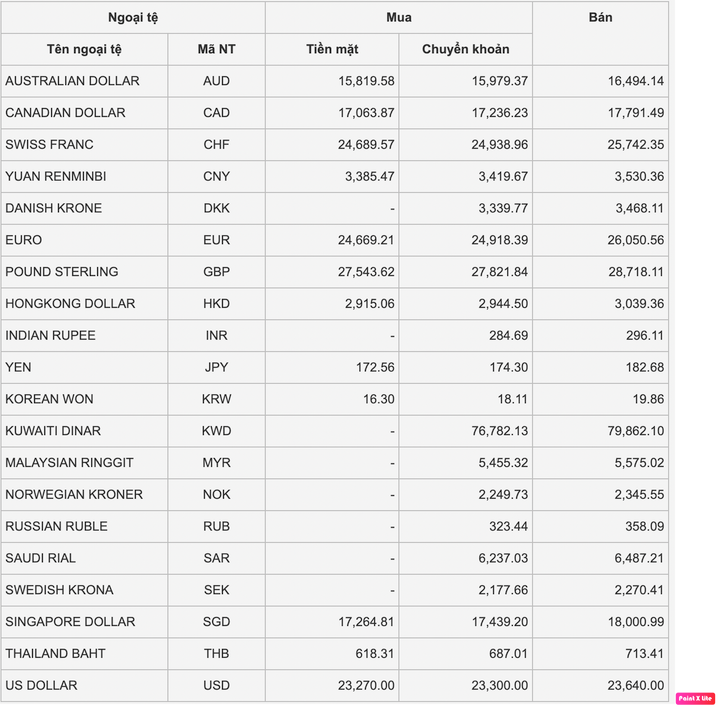This screenshot has height=709, width=720.
Task: Click the "Bán" column header
Action: coord(600,18)
